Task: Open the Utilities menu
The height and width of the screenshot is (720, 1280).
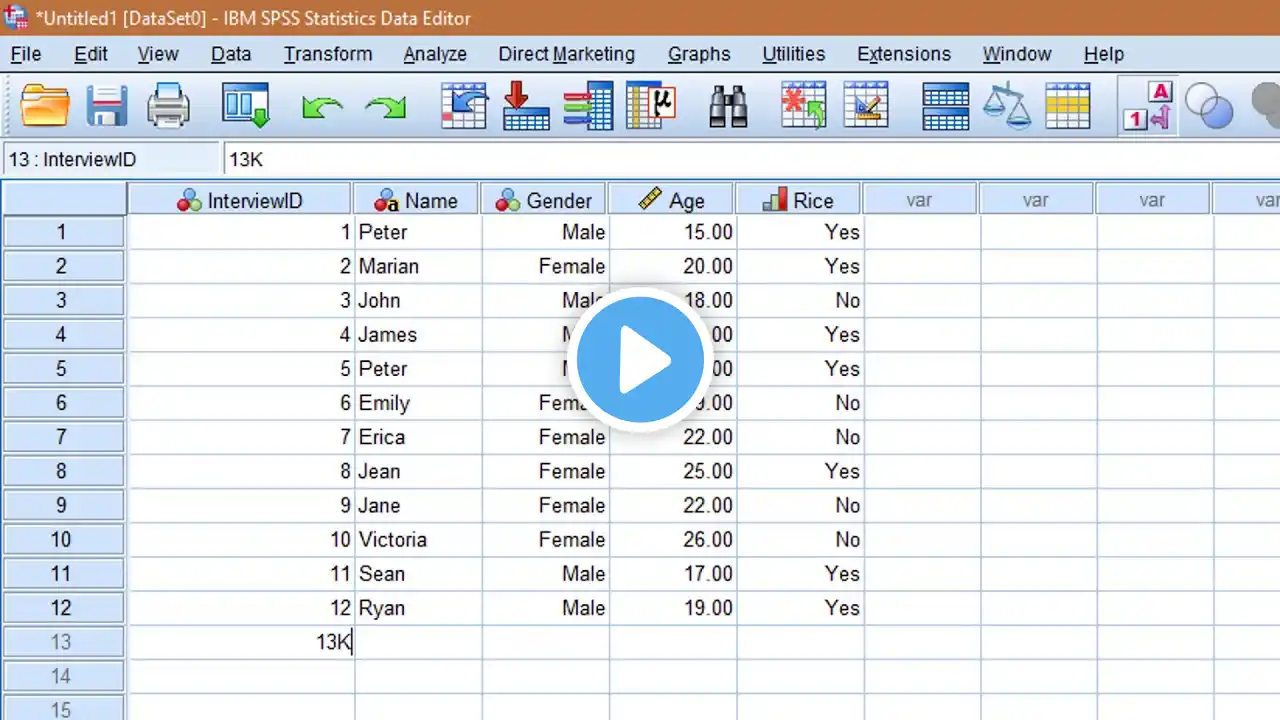Action: (794, 54)
